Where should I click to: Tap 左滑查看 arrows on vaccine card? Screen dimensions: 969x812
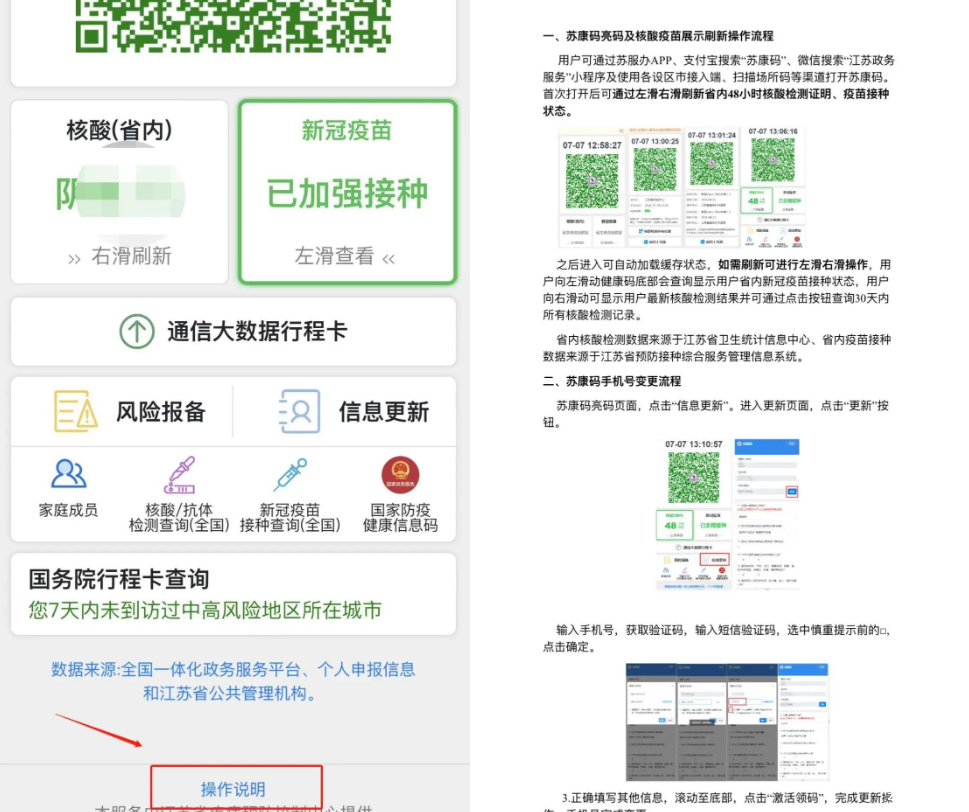(388, 258)
